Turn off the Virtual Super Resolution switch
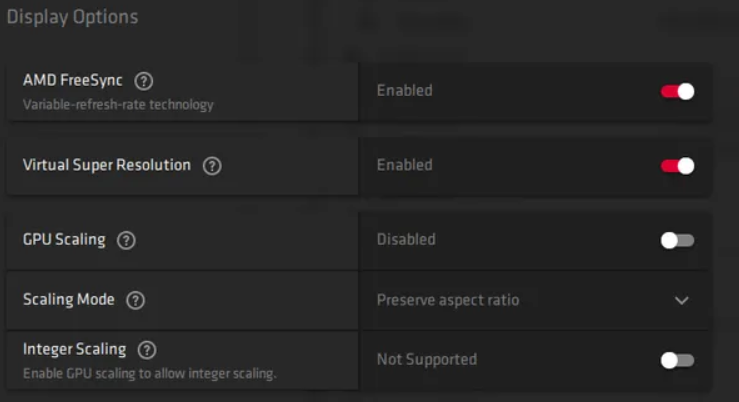The height and width of the screenshot is (402, 739). pyautogui.click(x=677, y=166)
